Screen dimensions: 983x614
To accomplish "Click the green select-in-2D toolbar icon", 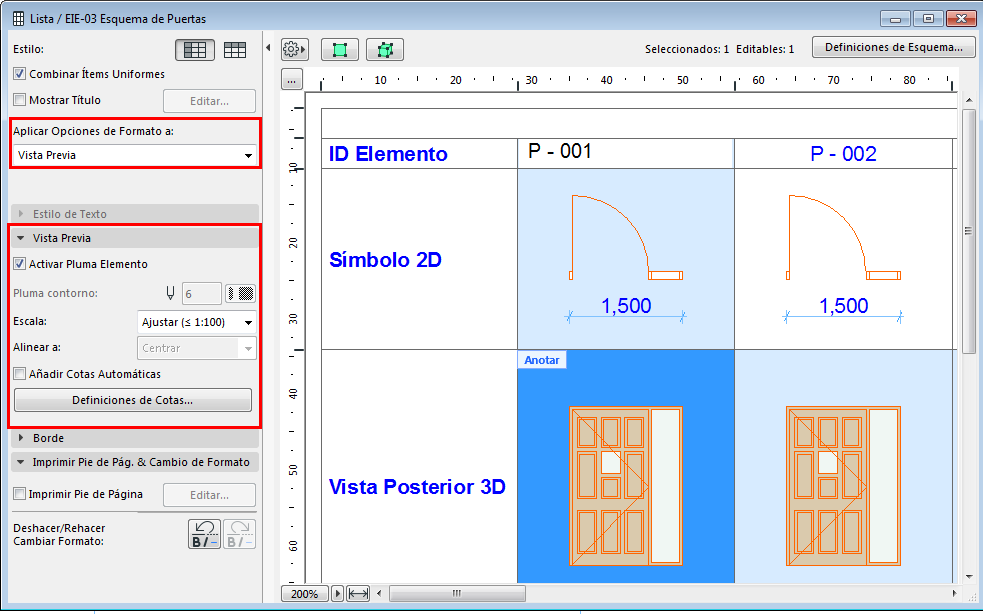I will pos(340,49).
